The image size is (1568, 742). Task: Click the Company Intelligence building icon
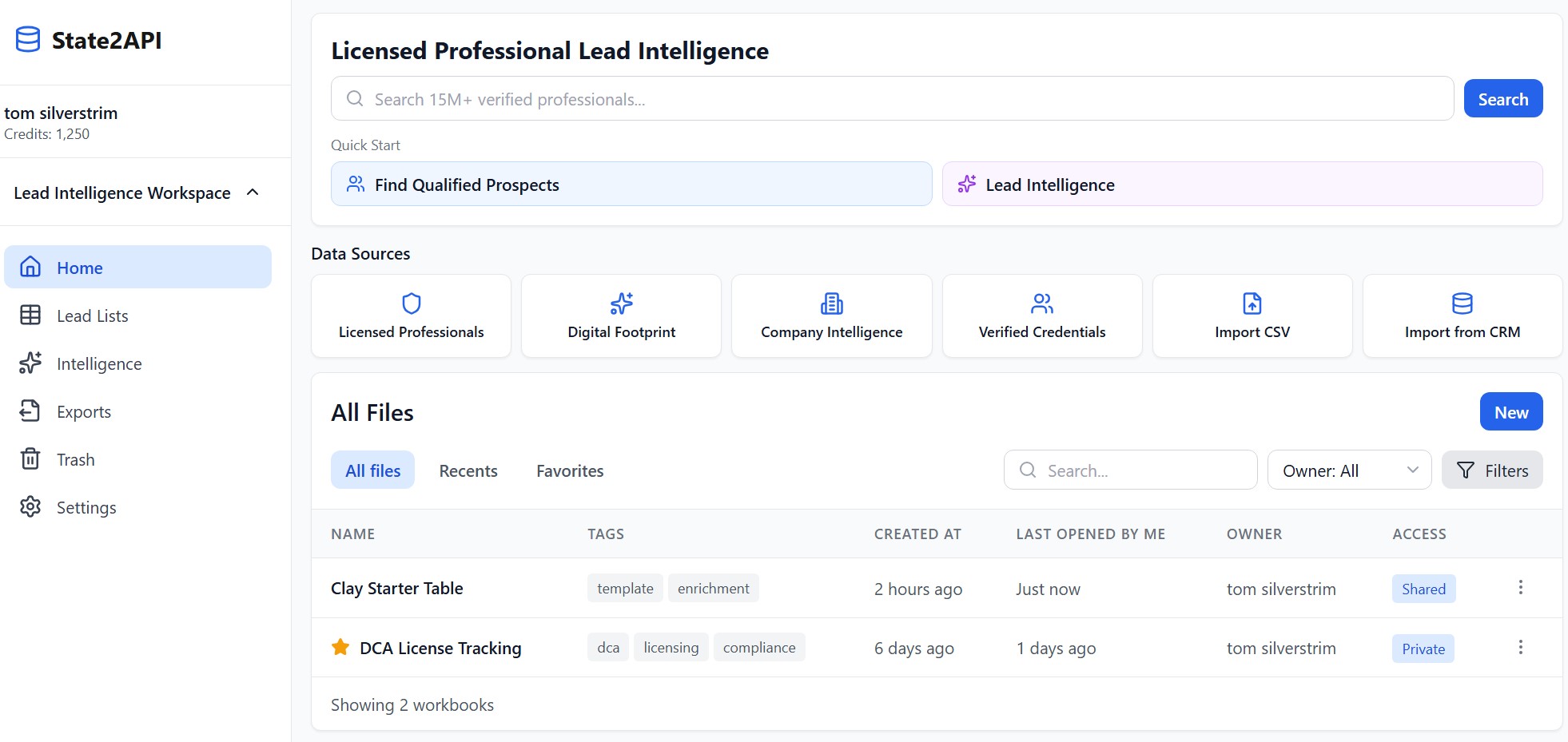(x=831, y=304)
